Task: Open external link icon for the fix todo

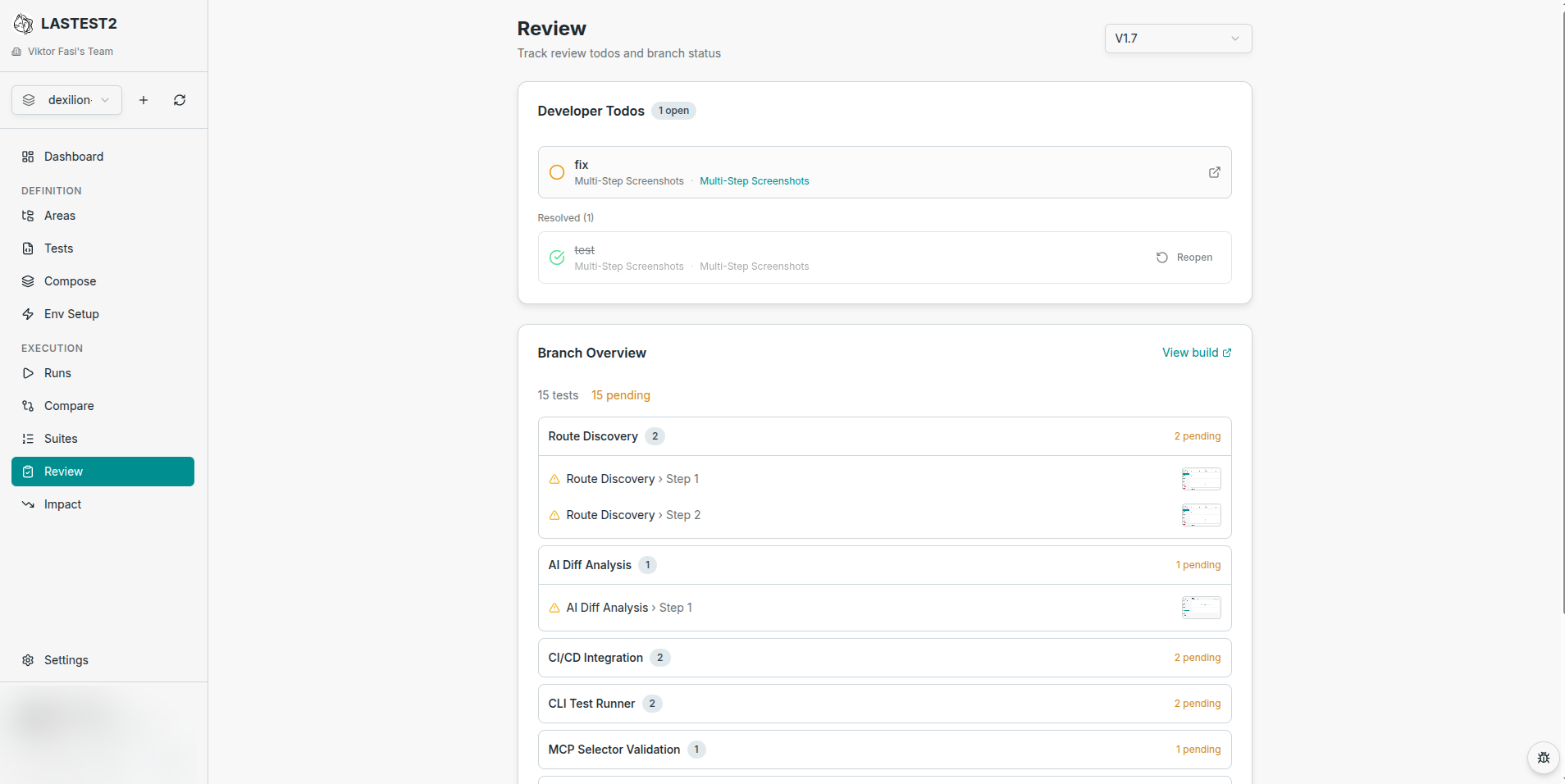Action: [1214, 172]
